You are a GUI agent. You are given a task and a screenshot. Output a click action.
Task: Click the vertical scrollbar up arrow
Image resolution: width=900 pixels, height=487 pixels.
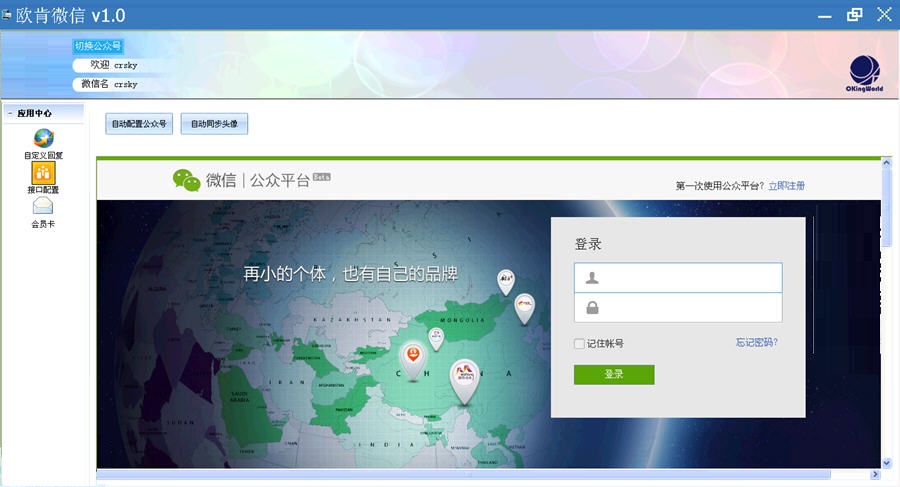pos(887,163)
